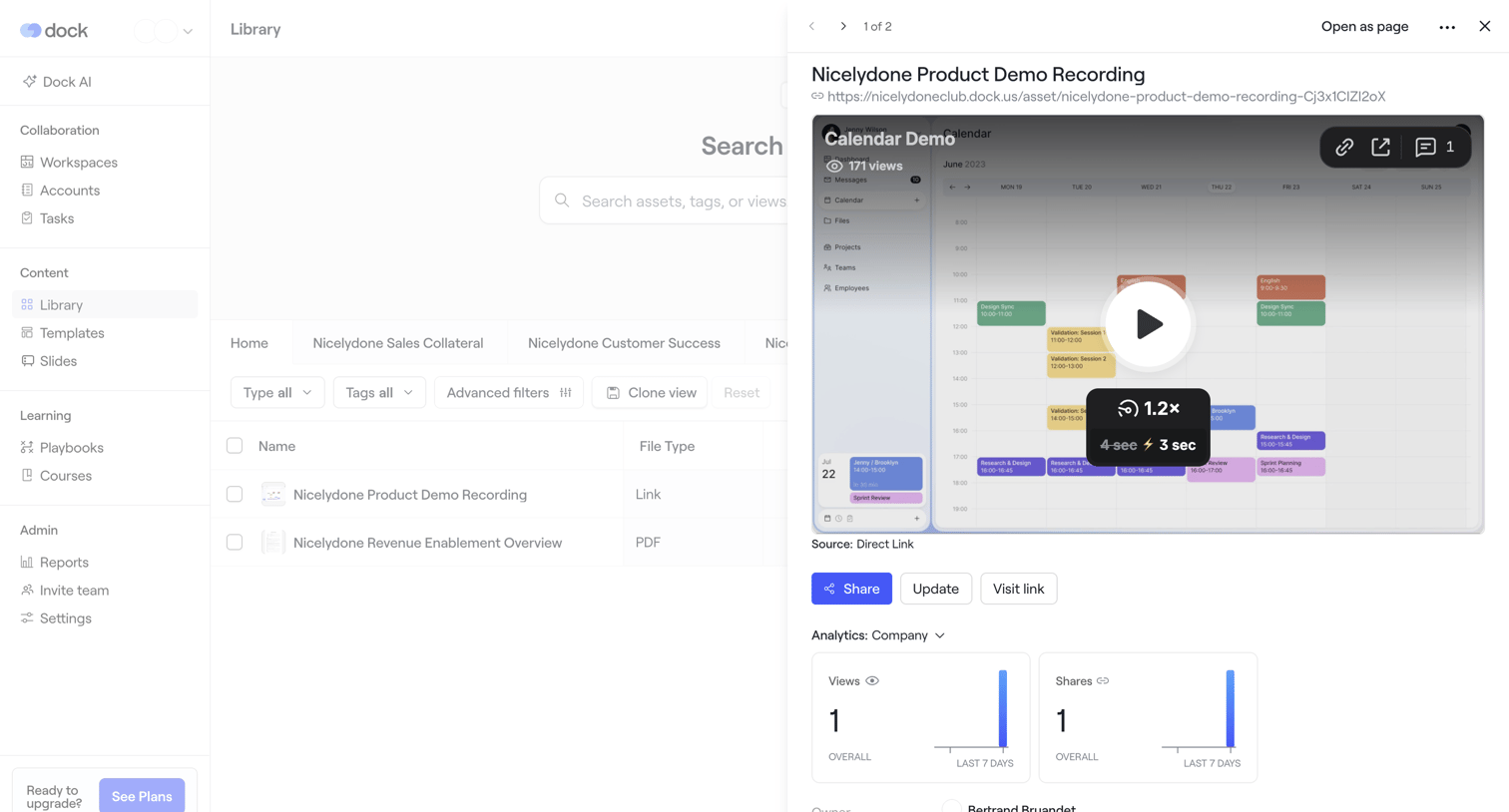Screen dimensions: 1509x812
Task: Open Tasks section
Action: [47, 218]
